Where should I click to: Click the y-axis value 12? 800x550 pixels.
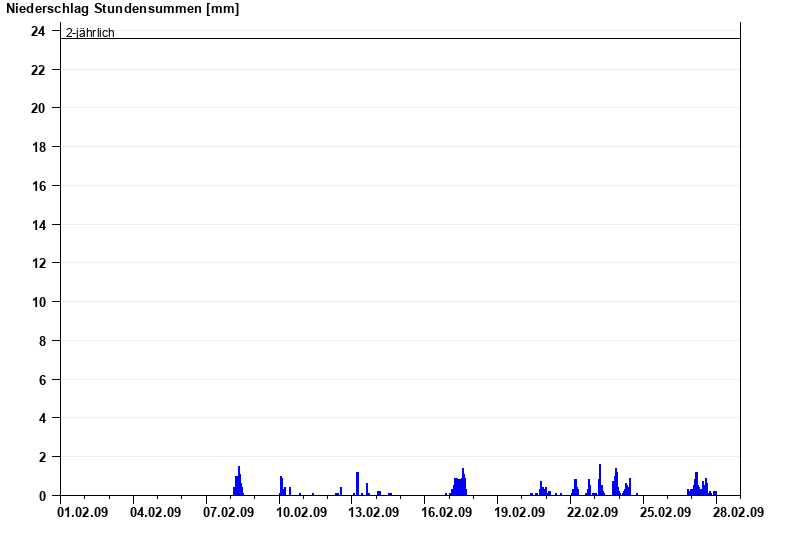[38, 263]
